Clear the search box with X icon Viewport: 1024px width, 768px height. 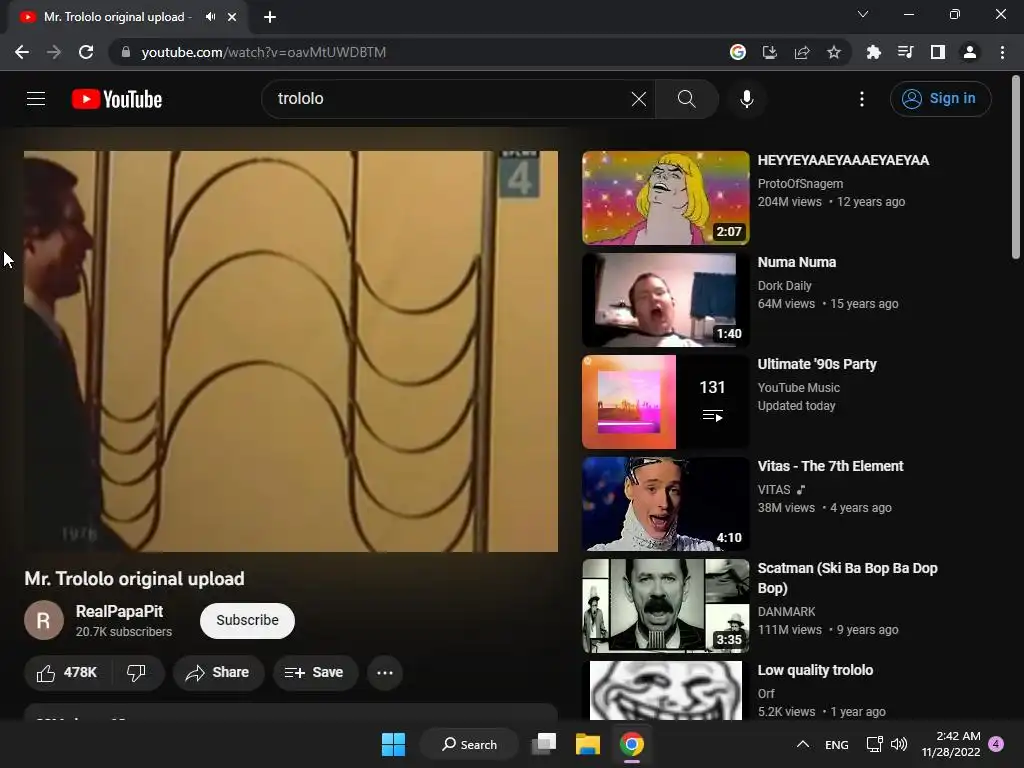point(639,99)
